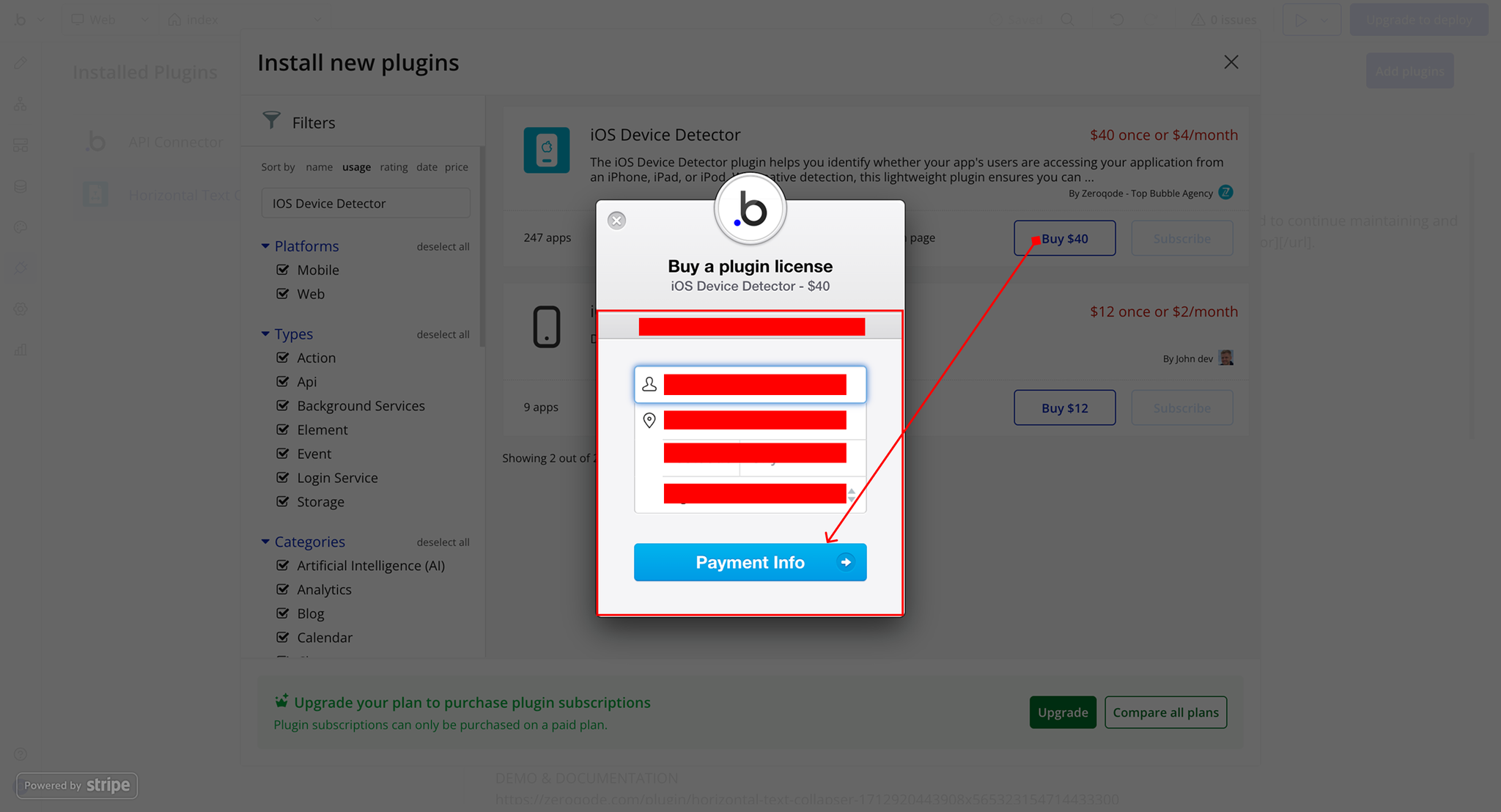Click the iOS Device Detector plugin icon
This screenshot has height=812, width=1501.
[546, 150]
